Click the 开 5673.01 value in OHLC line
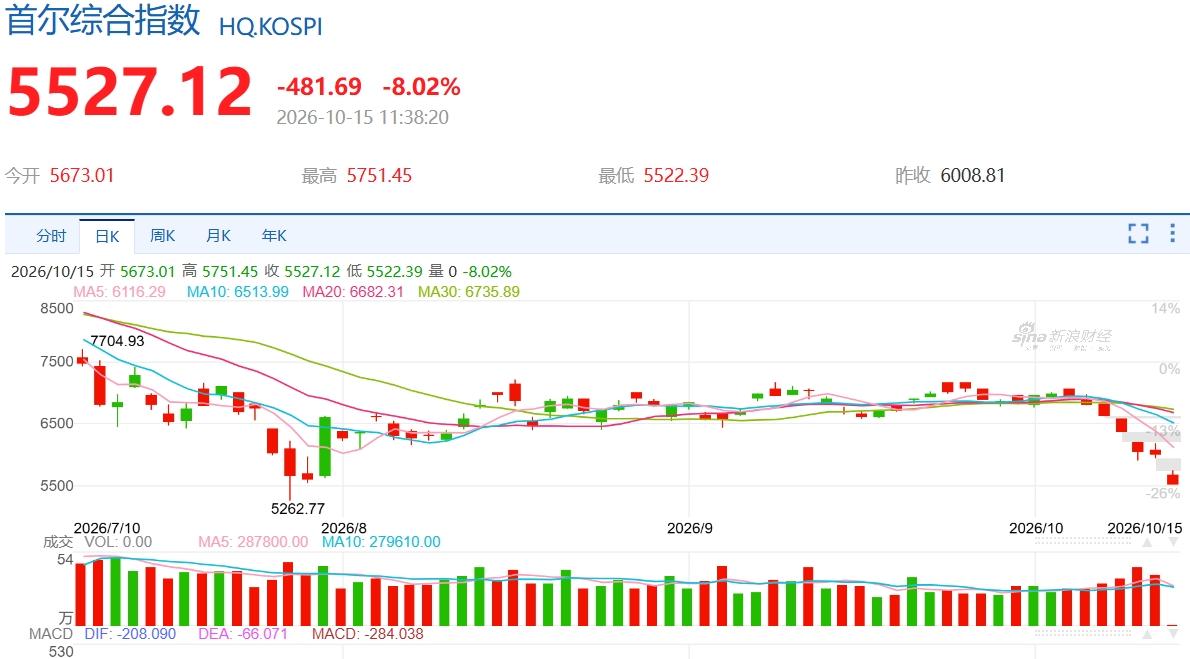1190x659 pixels. (137, 272)
